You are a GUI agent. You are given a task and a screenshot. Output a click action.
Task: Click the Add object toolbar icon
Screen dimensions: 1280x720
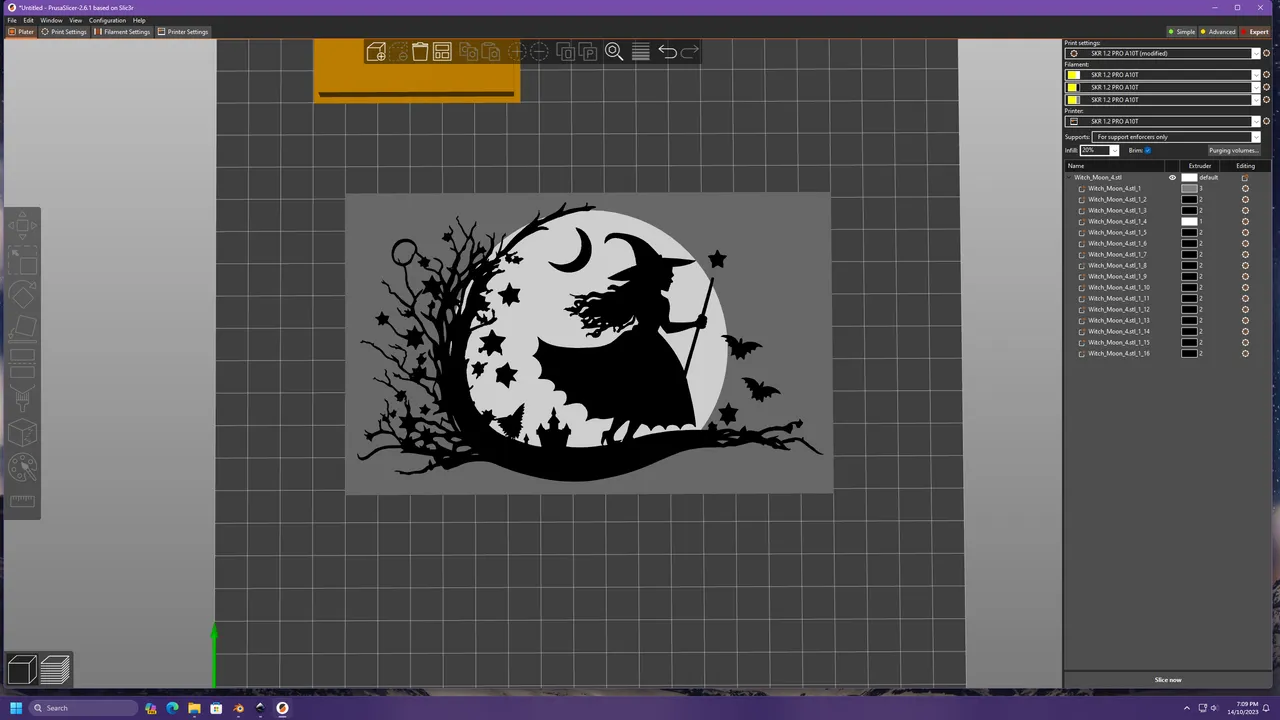coord(376,52)
